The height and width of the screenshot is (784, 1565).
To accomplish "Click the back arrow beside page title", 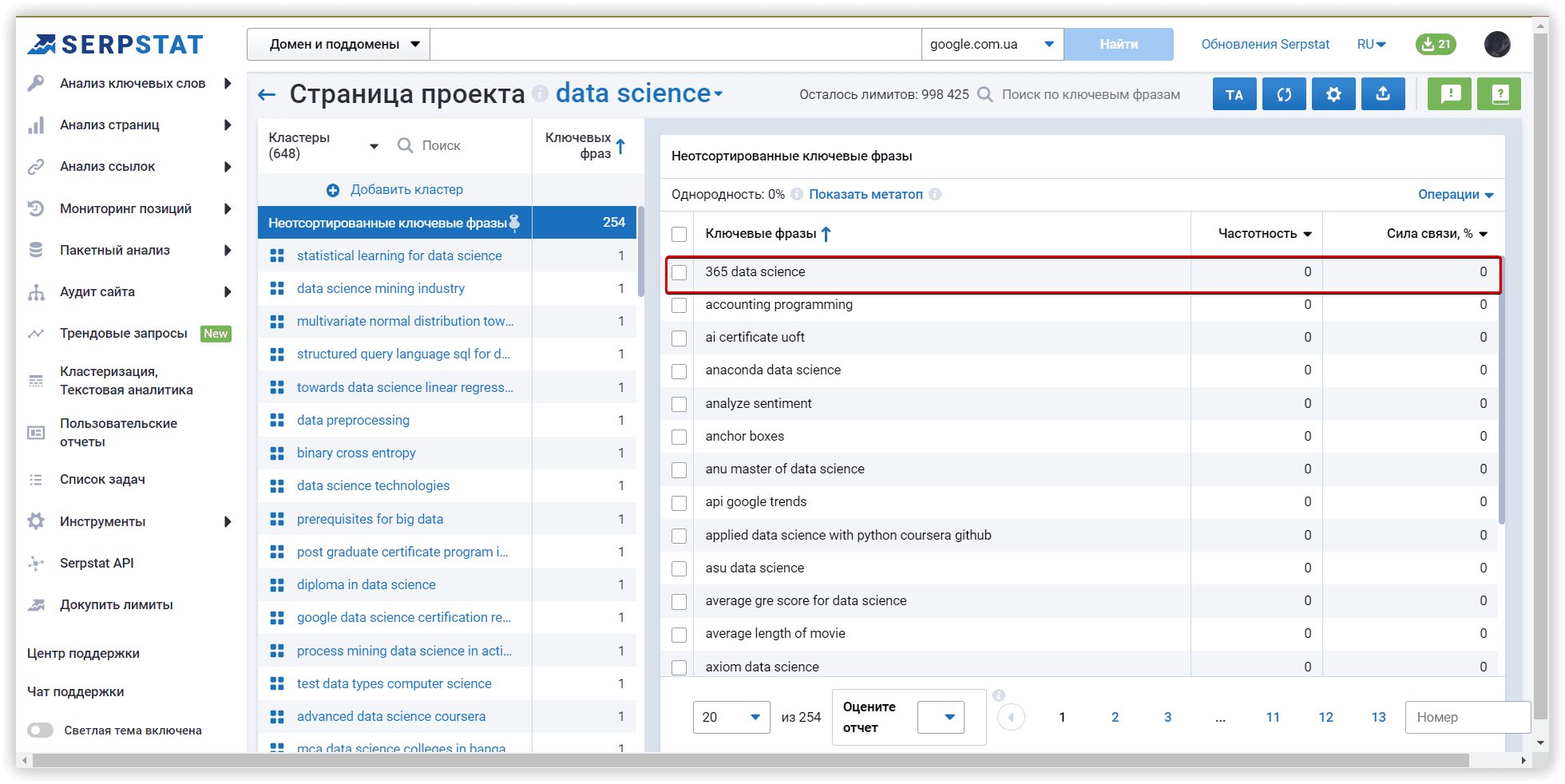I will click(267, 95).
